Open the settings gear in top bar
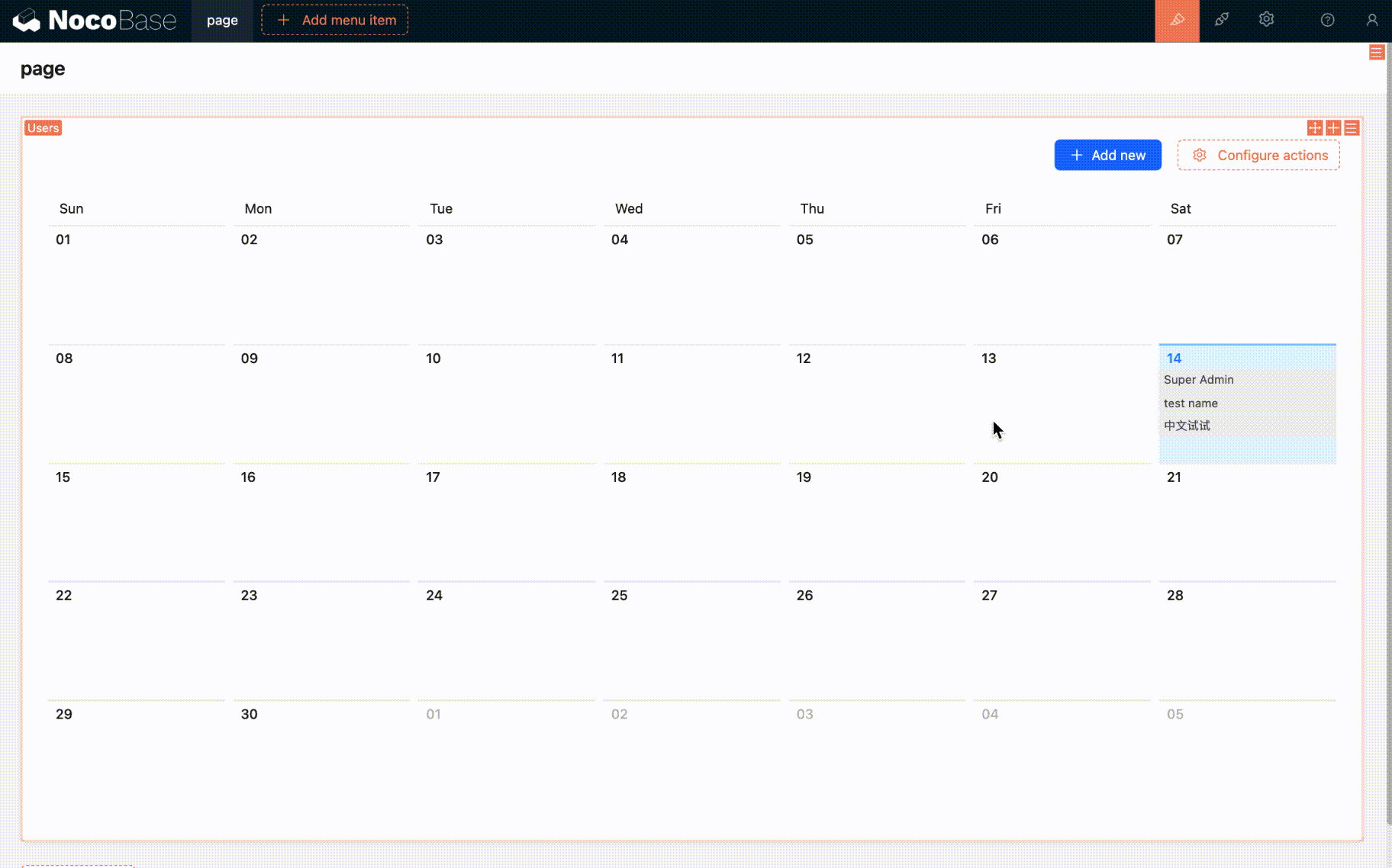This screenshot has height=868, width=1392. point(1266,21)
